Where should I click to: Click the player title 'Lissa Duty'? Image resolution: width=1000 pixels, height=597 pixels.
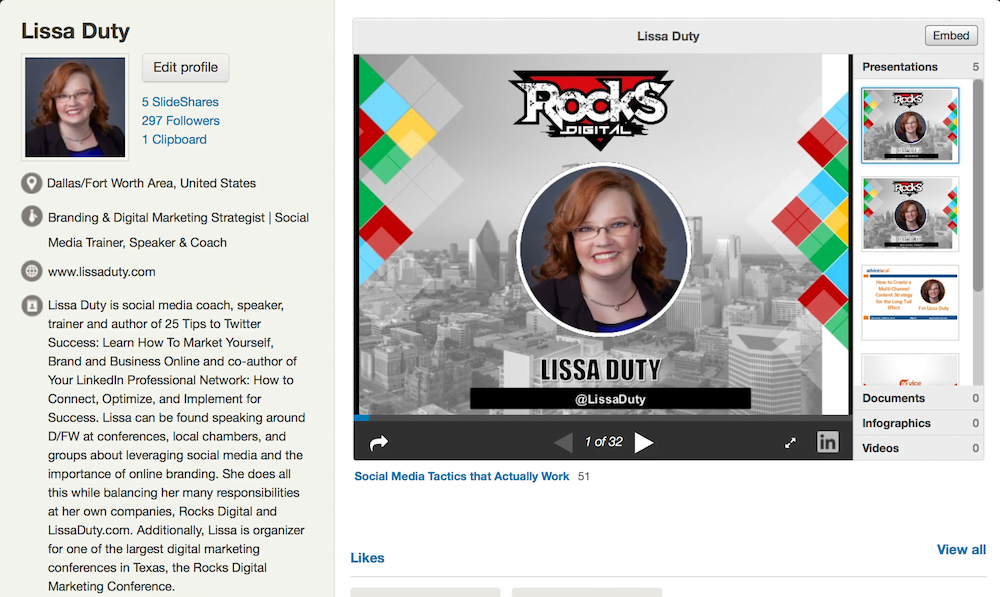[x=668, y=36]
